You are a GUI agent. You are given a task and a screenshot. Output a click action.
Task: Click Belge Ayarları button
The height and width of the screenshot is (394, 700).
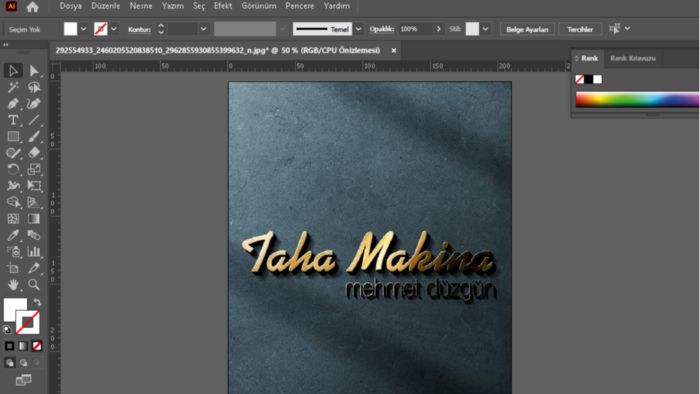pos(527,29)
